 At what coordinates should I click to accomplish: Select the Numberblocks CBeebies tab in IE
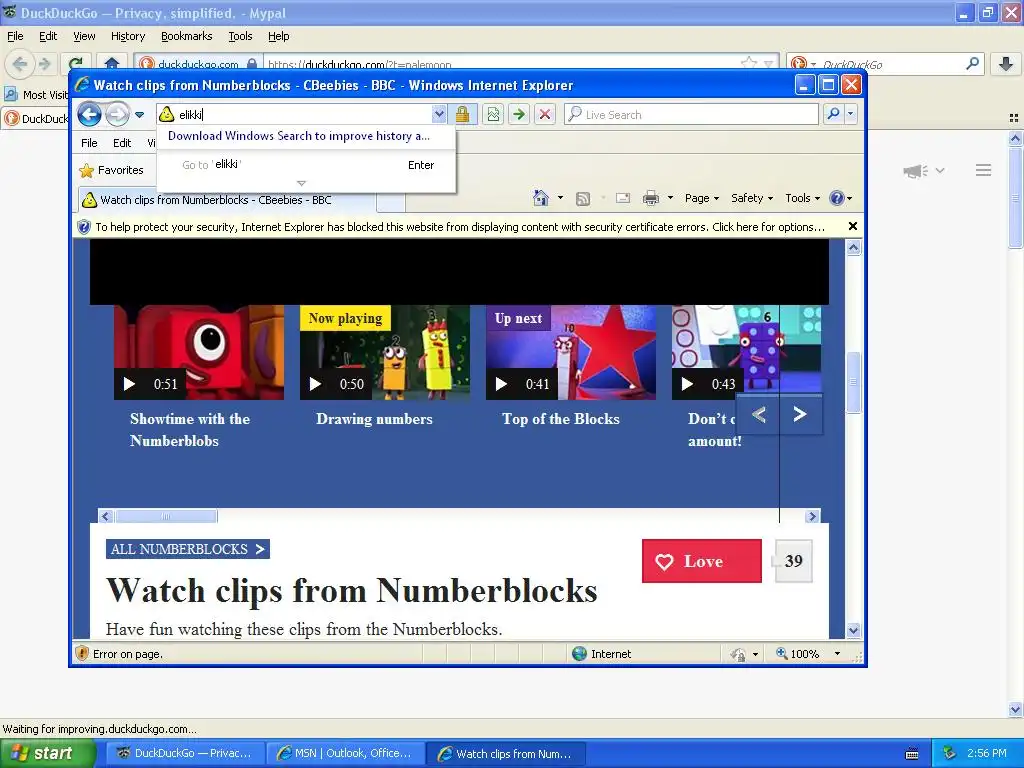227,200
